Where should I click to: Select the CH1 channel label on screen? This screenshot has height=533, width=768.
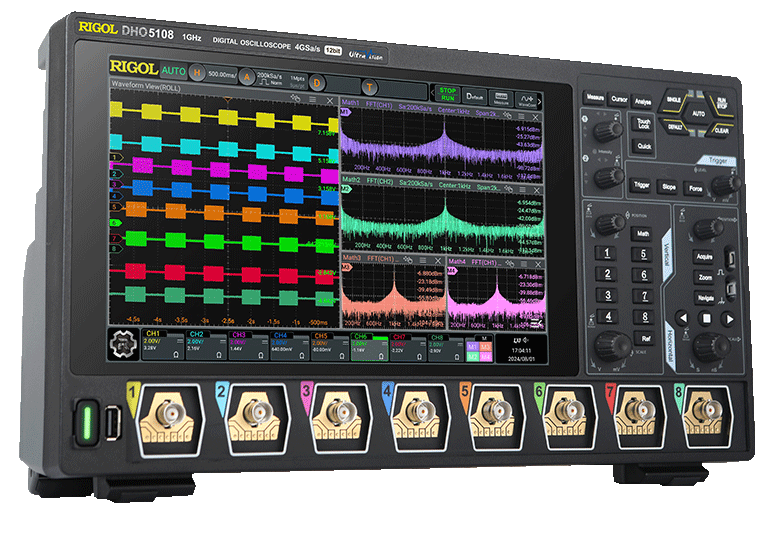click(153, 334)
